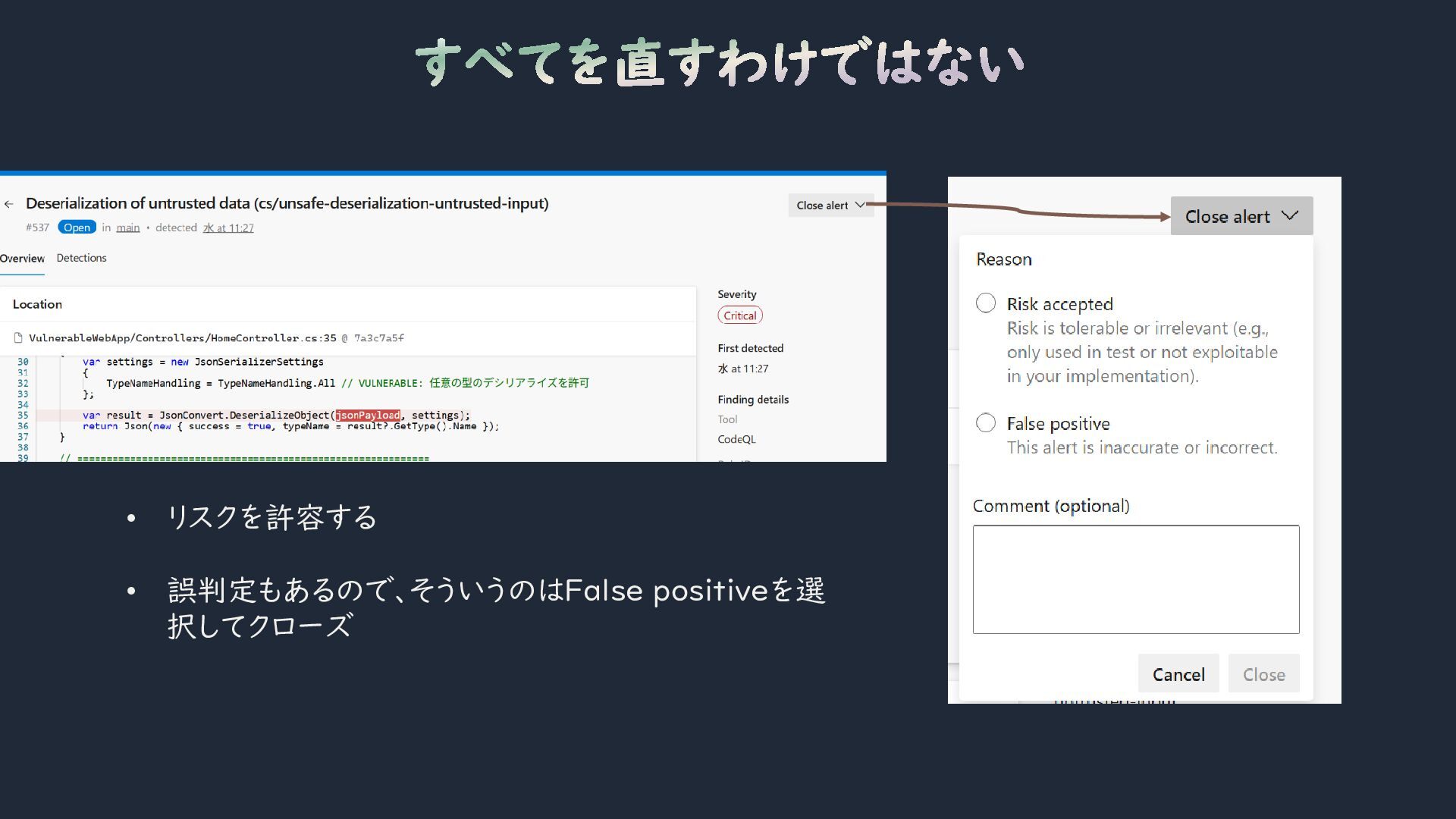Viewport: 1456px width, 819px height.
Task: Click the Cancel button
Action: point(1178,674)
